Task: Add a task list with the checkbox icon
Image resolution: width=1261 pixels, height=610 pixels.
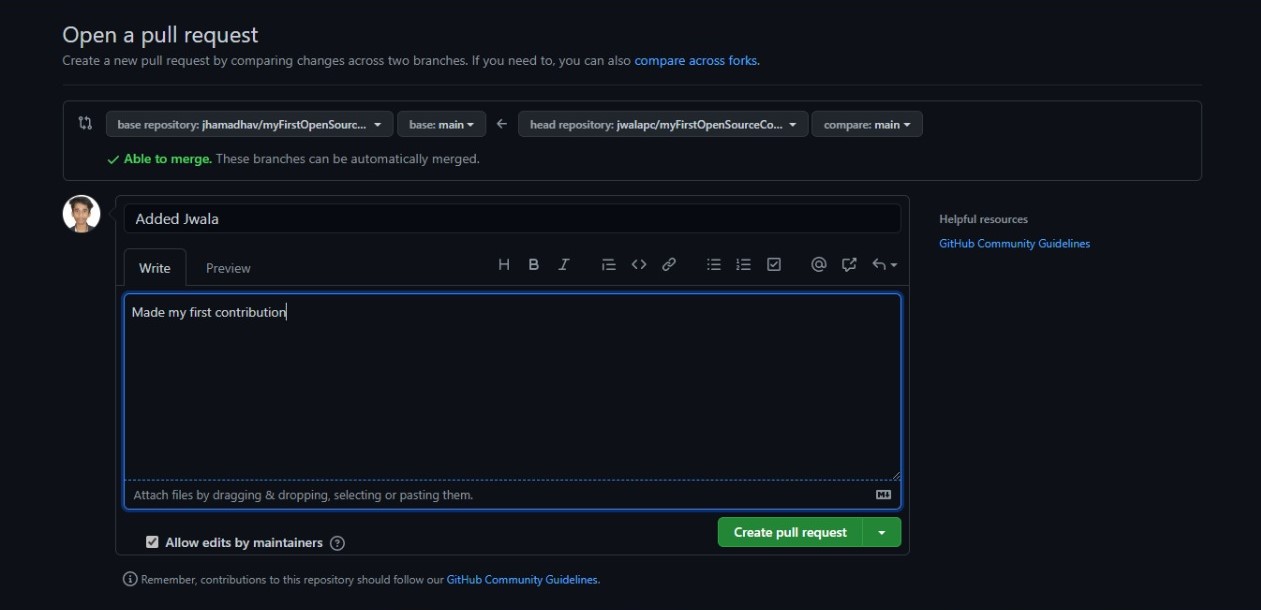Action: point(774,265)
